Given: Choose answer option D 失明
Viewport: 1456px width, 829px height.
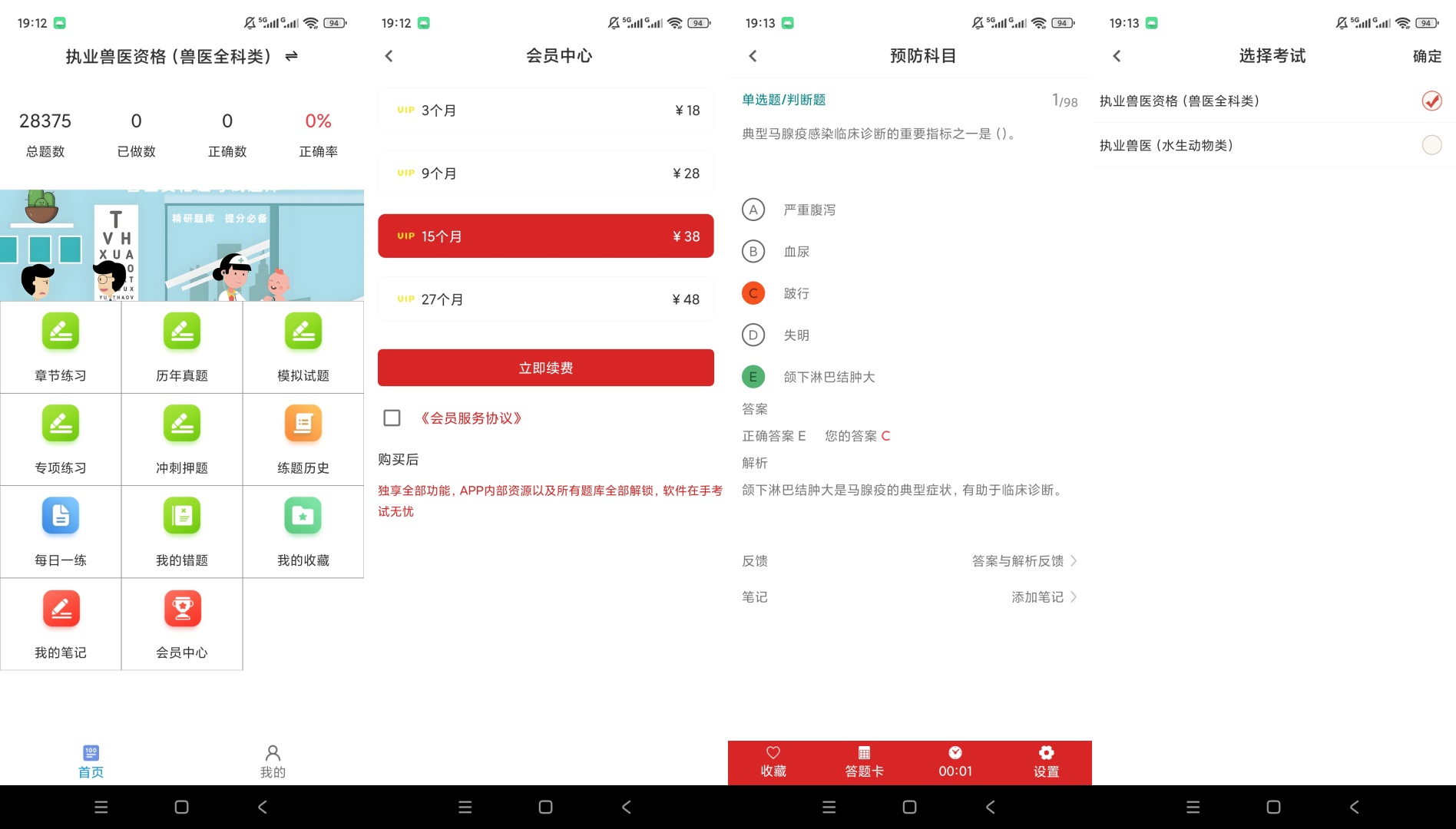Looking at the screenshot, I should pos(753,335).
